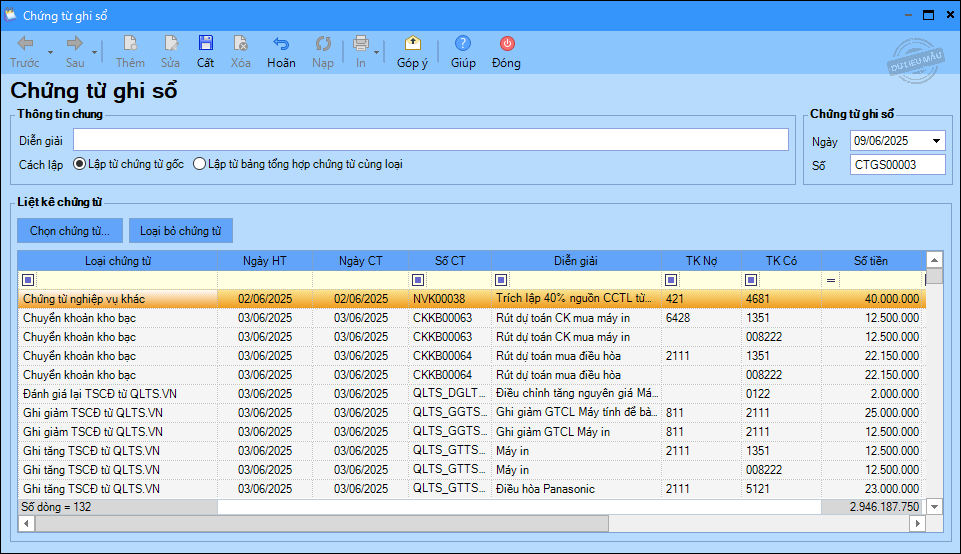This screenshot has height=554, width=961.
Task: Save with the Cất toolbar icon
Action: (x=205, y=52)
